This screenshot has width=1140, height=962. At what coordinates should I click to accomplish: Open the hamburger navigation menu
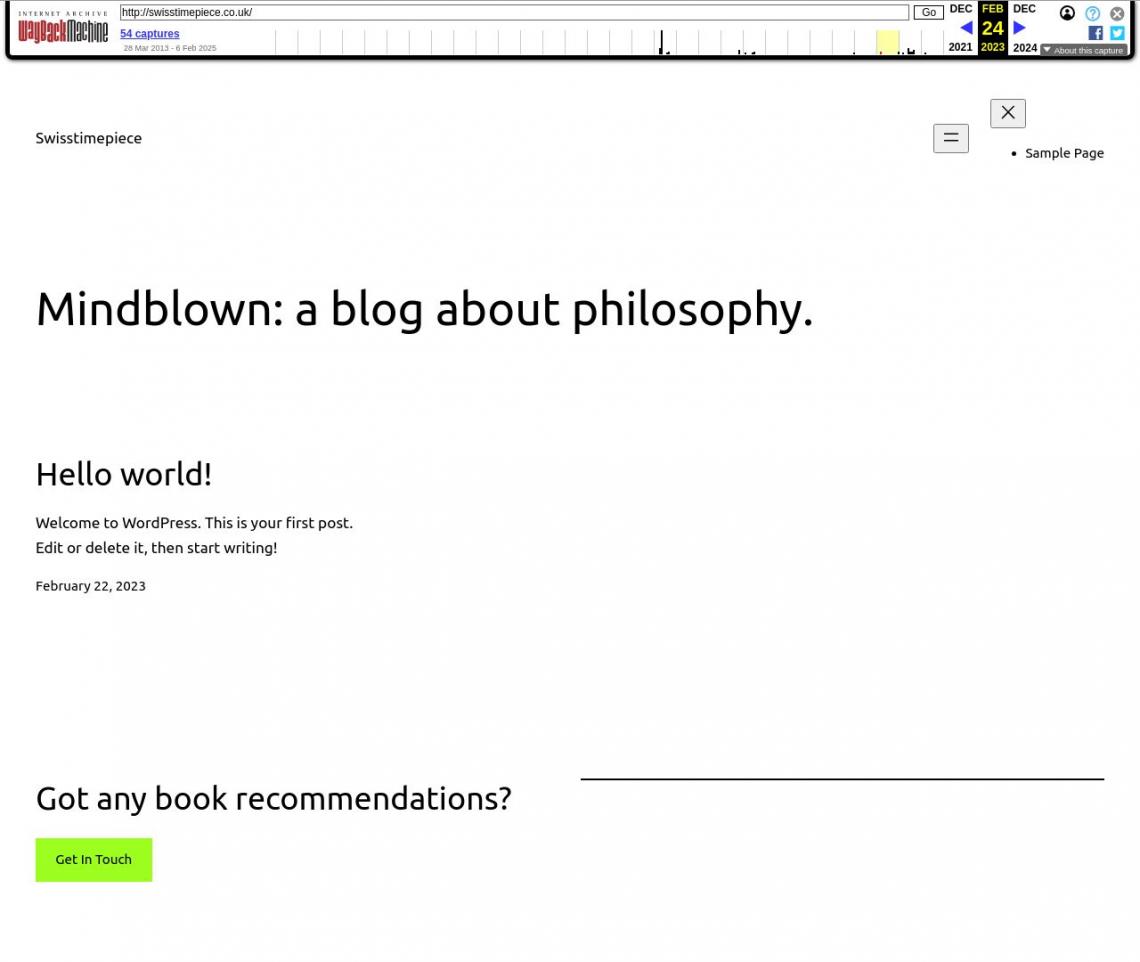click(x=950, y=138)
